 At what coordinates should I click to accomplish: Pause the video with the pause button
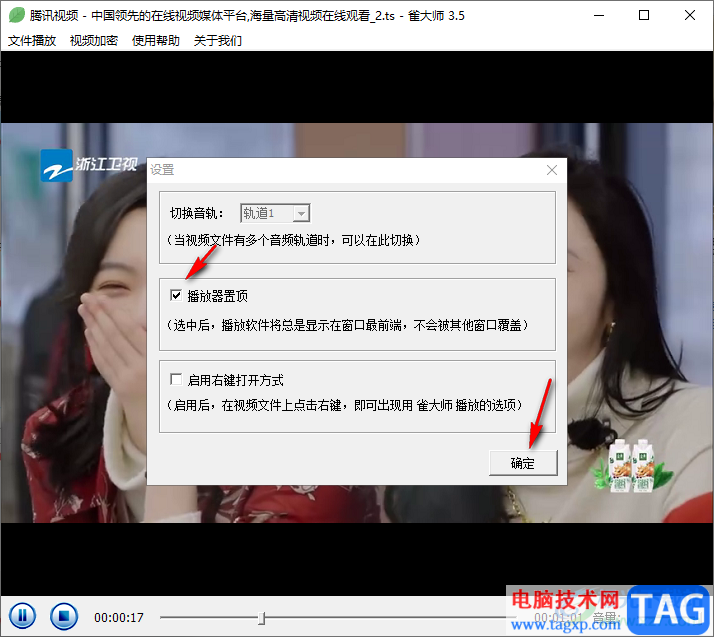click(22, 616)
